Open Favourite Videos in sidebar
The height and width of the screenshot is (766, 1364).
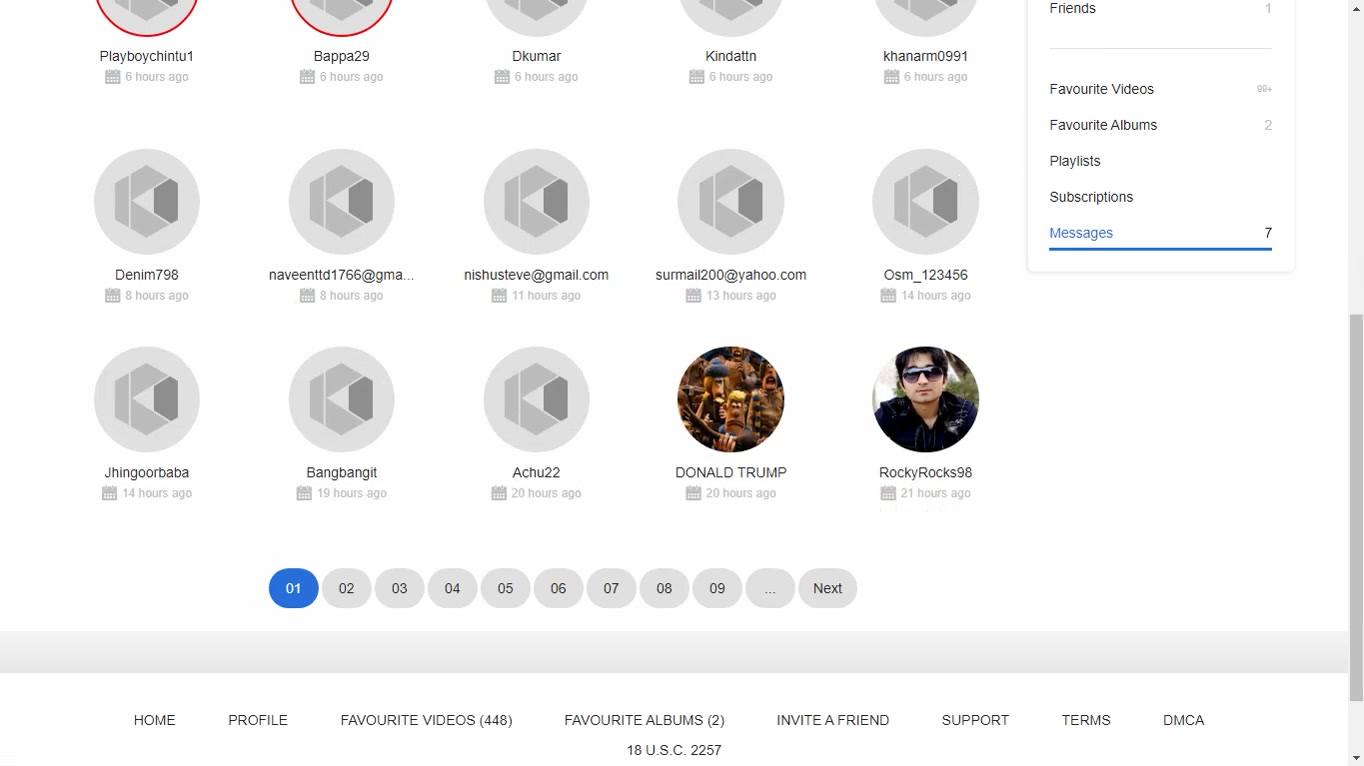1101,89
